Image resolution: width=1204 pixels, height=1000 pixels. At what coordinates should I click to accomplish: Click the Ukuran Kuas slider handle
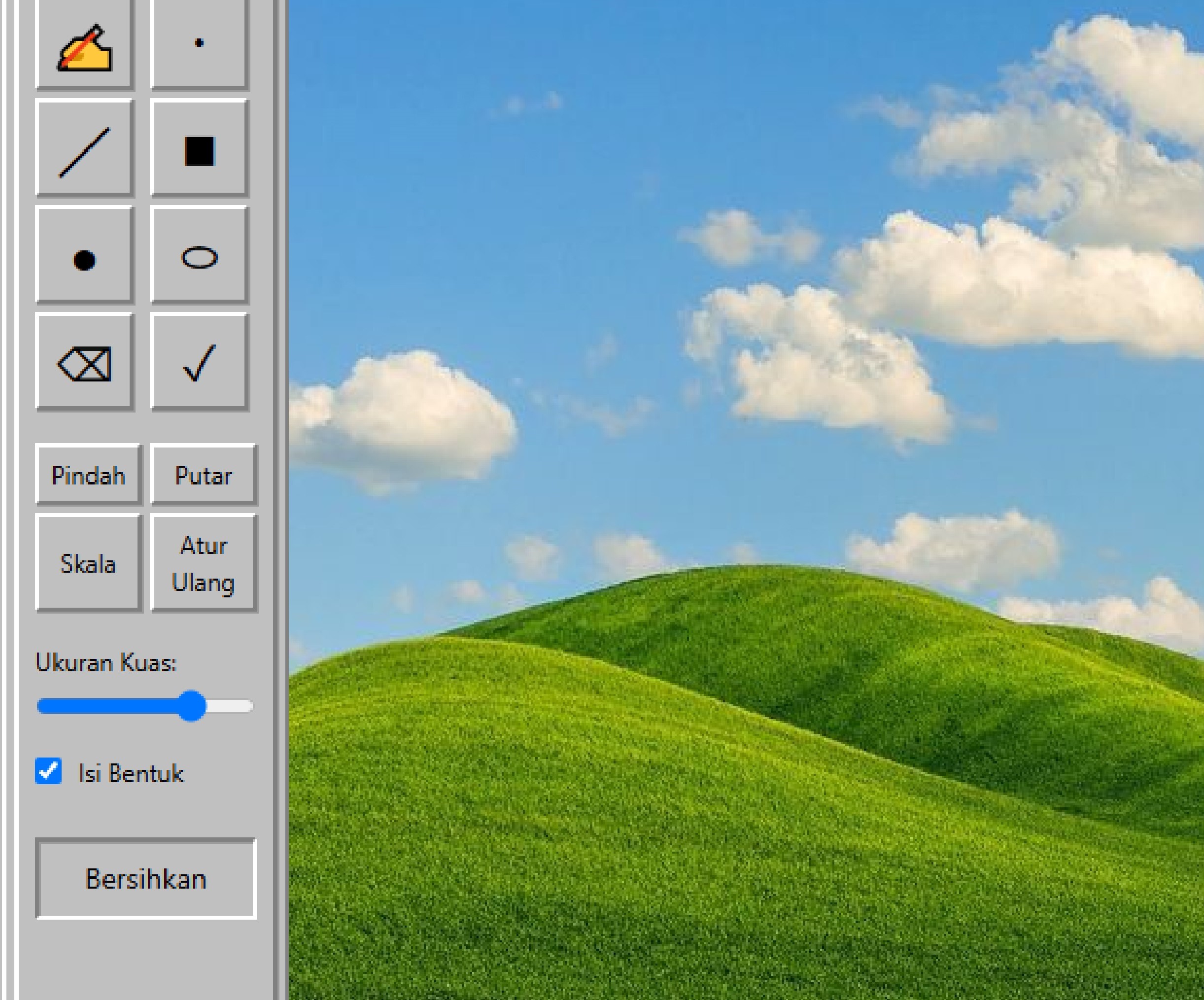pyautogui.click(x=192, y=706)
